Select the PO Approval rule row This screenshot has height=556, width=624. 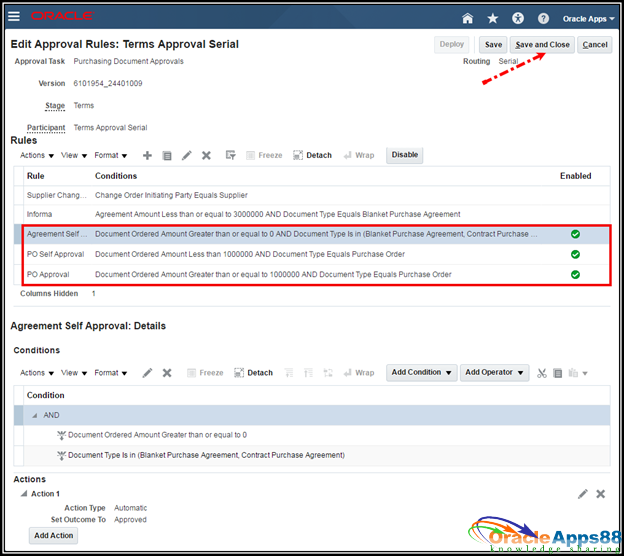[312, 275]
